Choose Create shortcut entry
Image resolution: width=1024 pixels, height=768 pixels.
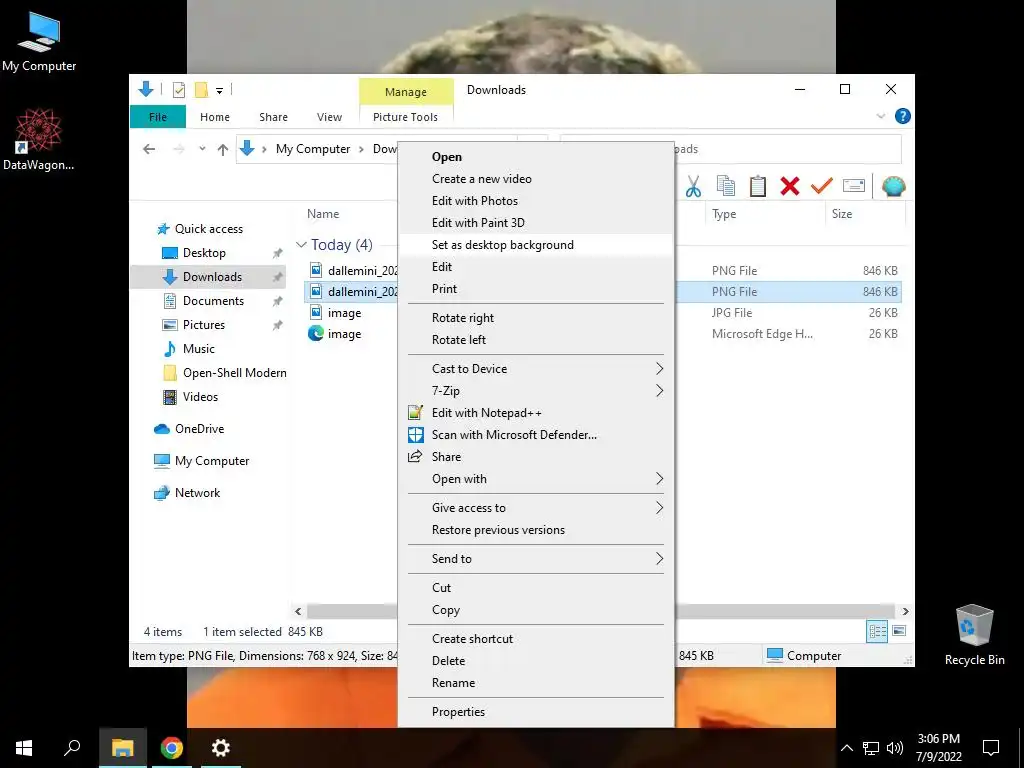click(x=535, y=639)
